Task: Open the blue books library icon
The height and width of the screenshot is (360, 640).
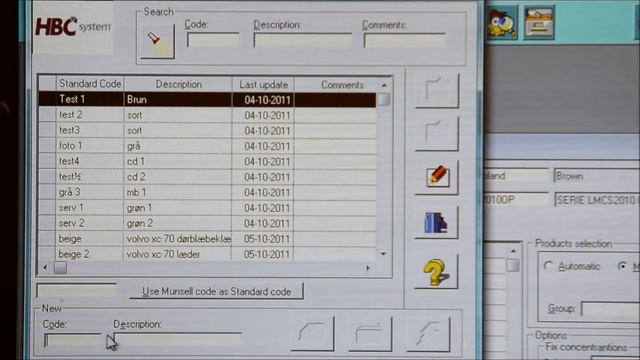Action: tap(437, 222)
